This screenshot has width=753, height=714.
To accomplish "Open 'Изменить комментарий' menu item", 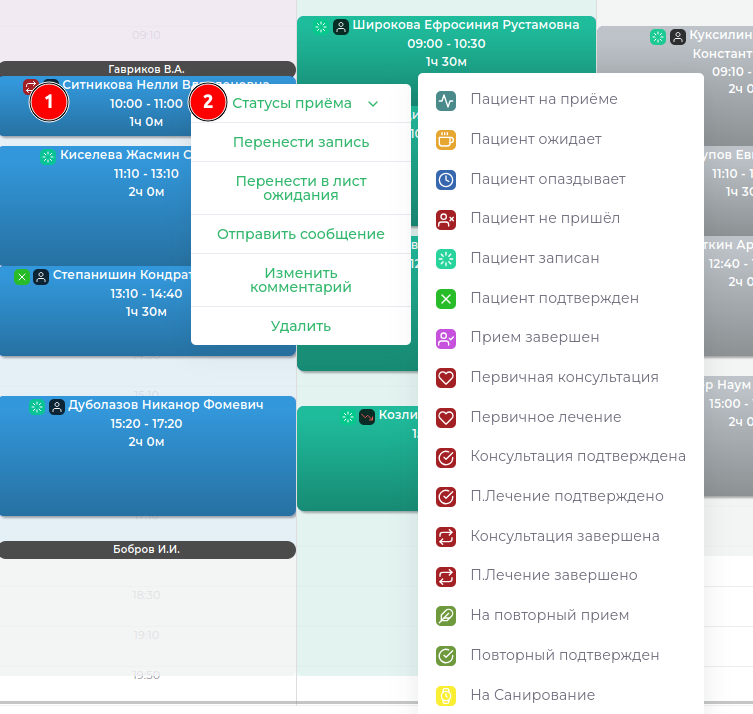I will pos(301,280).
